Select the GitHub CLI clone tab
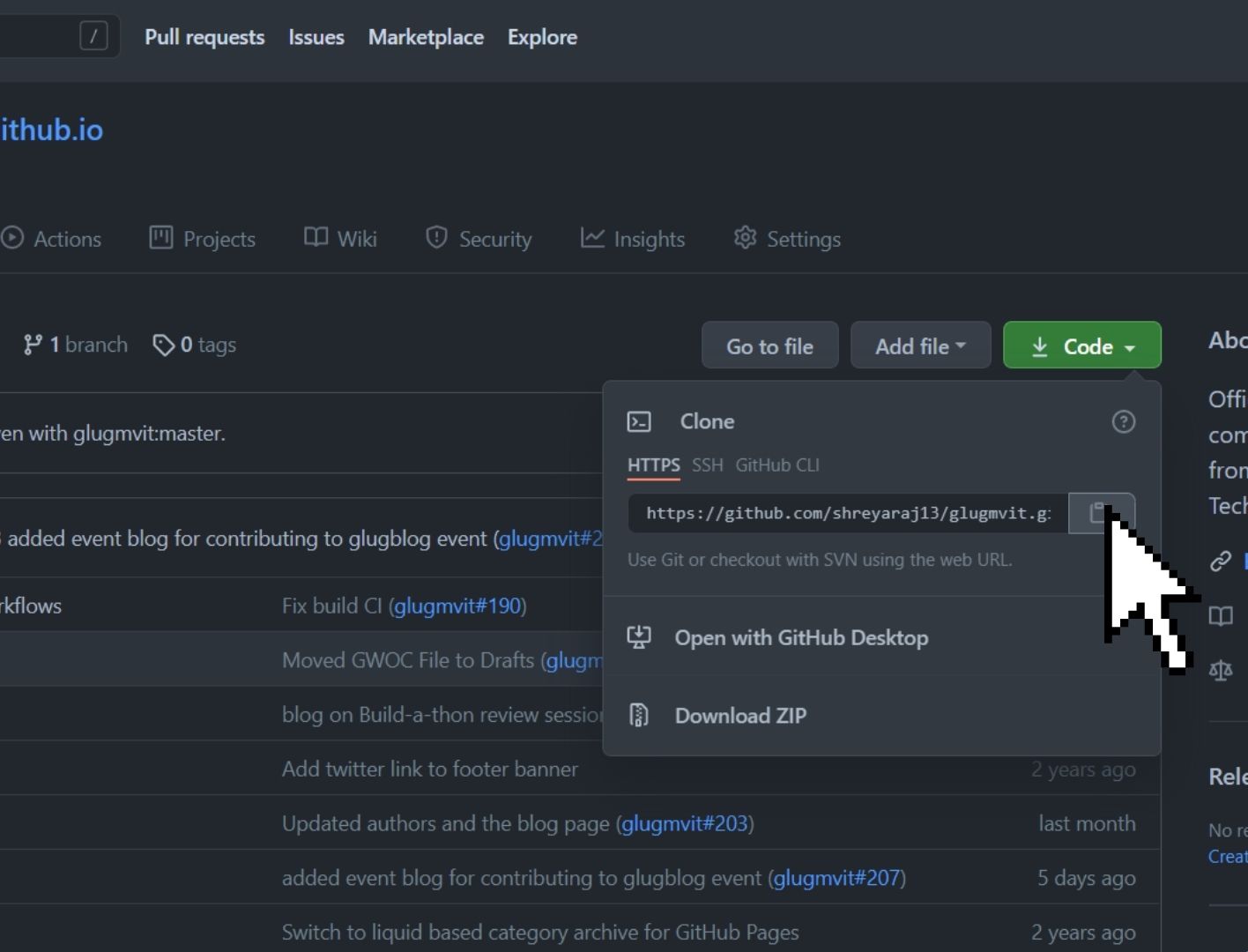Viewport: 1248px width, 952px height. (x=776, y=465)
